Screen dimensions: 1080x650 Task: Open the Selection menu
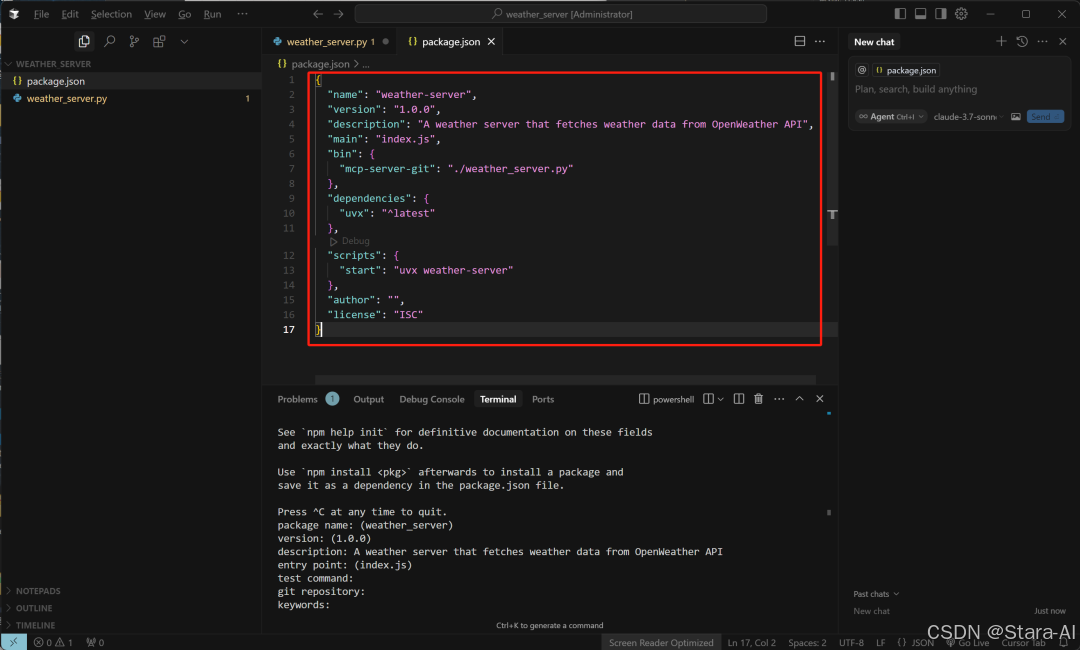[x=111, y=14]
